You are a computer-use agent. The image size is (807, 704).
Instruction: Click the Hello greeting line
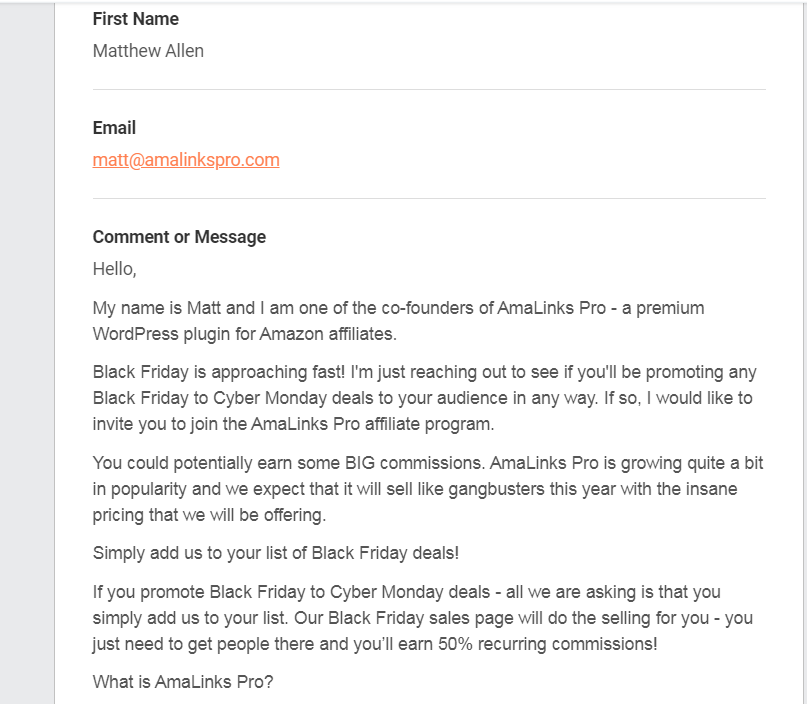click(x=114, y=269)
